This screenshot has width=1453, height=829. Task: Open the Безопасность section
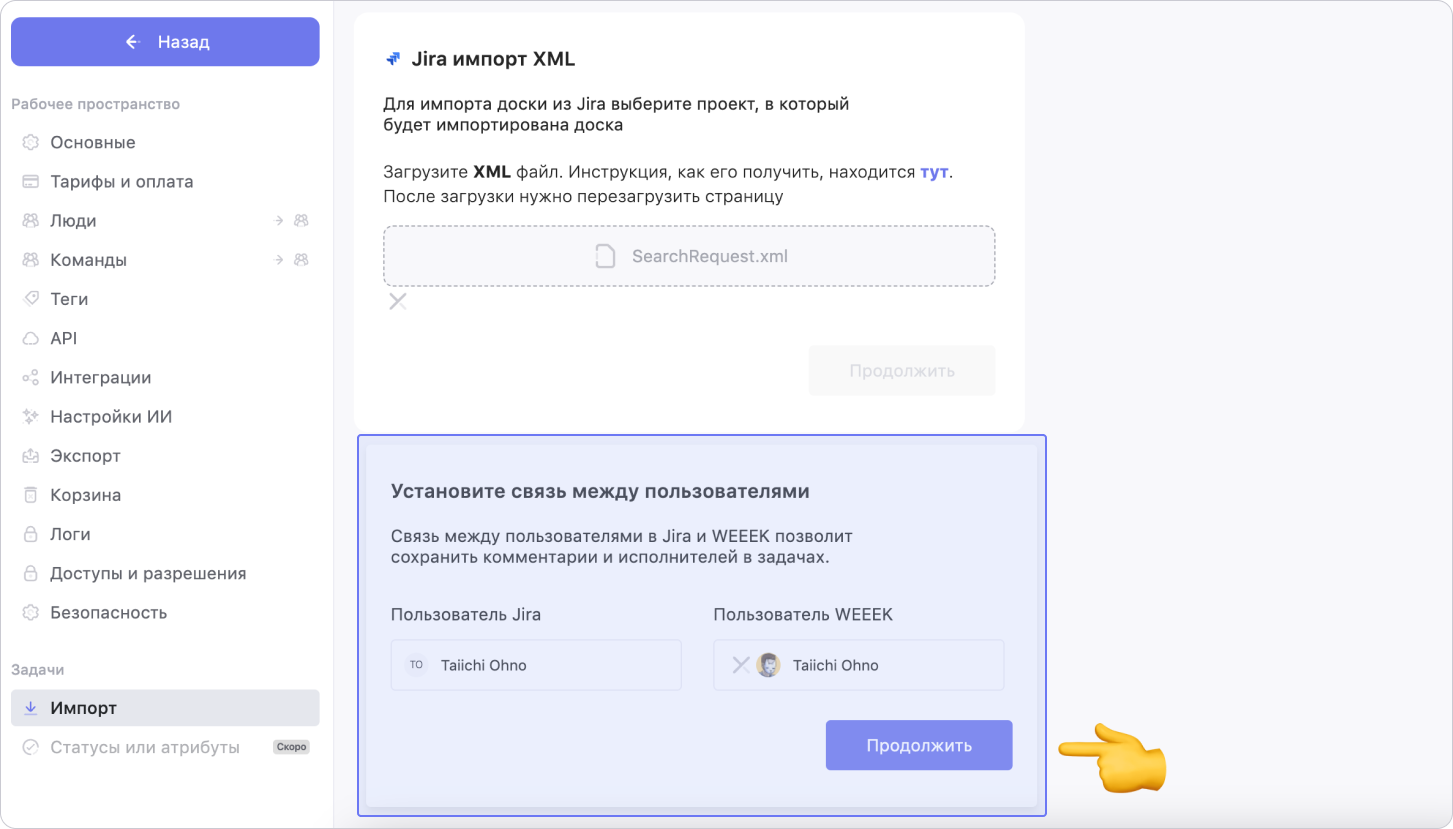[x=108, y=612]
